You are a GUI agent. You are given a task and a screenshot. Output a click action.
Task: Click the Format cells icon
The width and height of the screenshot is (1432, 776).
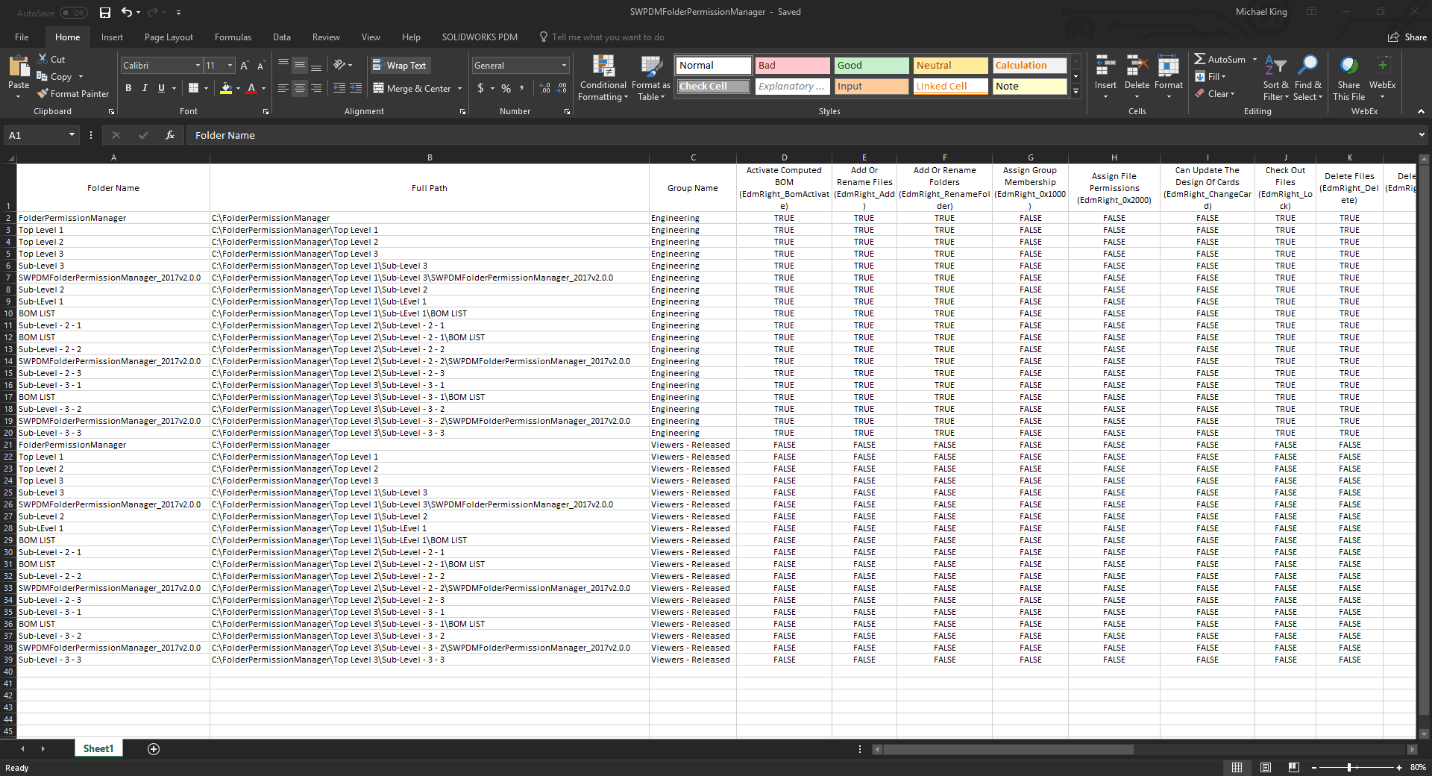[x=1169, y=66]
